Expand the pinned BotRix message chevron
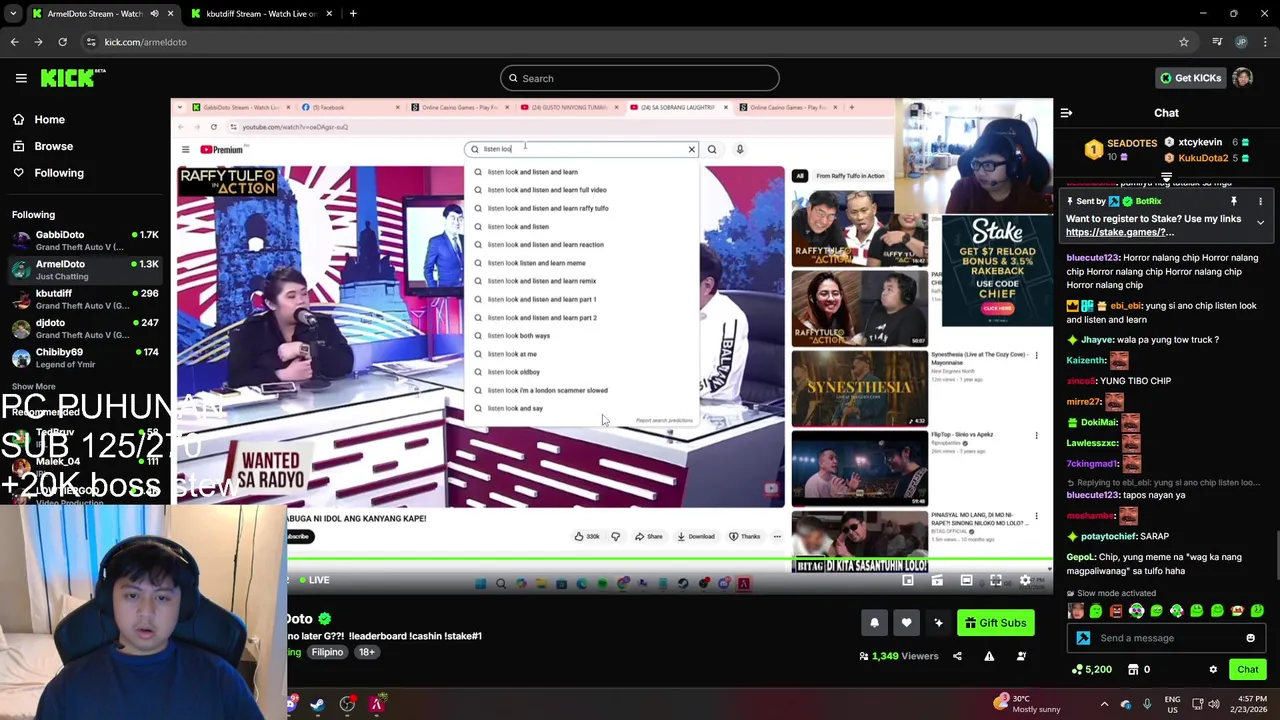The width and height of the screenshot is (1280, 720). [1260, 222]
